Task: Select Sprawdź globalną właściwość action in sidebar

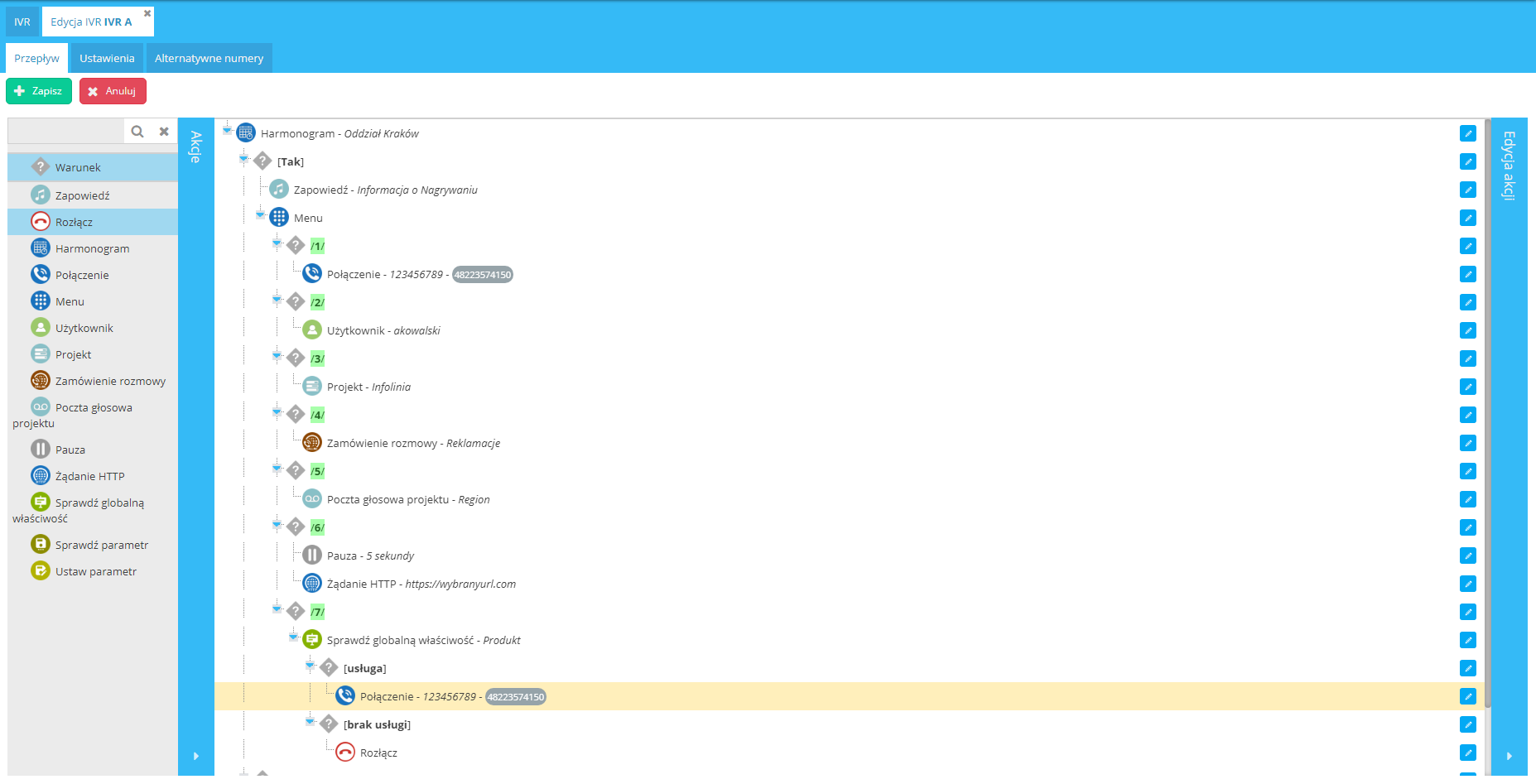Action: coord(93,510)
